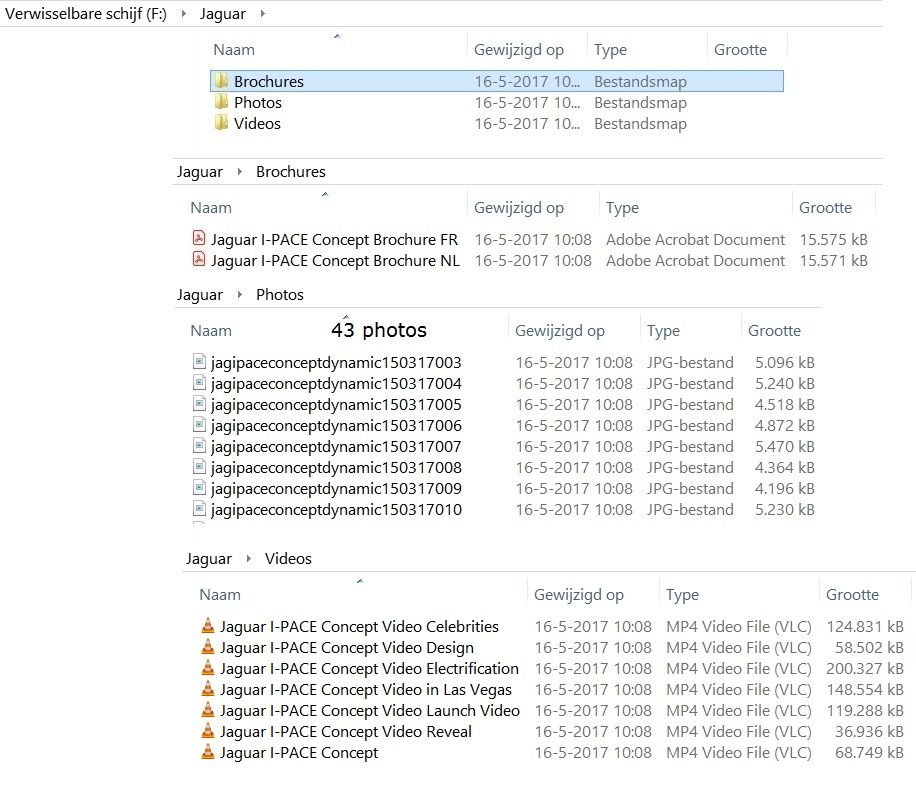
Task: Select Jaguar I-PACE Concept Video Celebrities
Action: (x=359, y=627)
